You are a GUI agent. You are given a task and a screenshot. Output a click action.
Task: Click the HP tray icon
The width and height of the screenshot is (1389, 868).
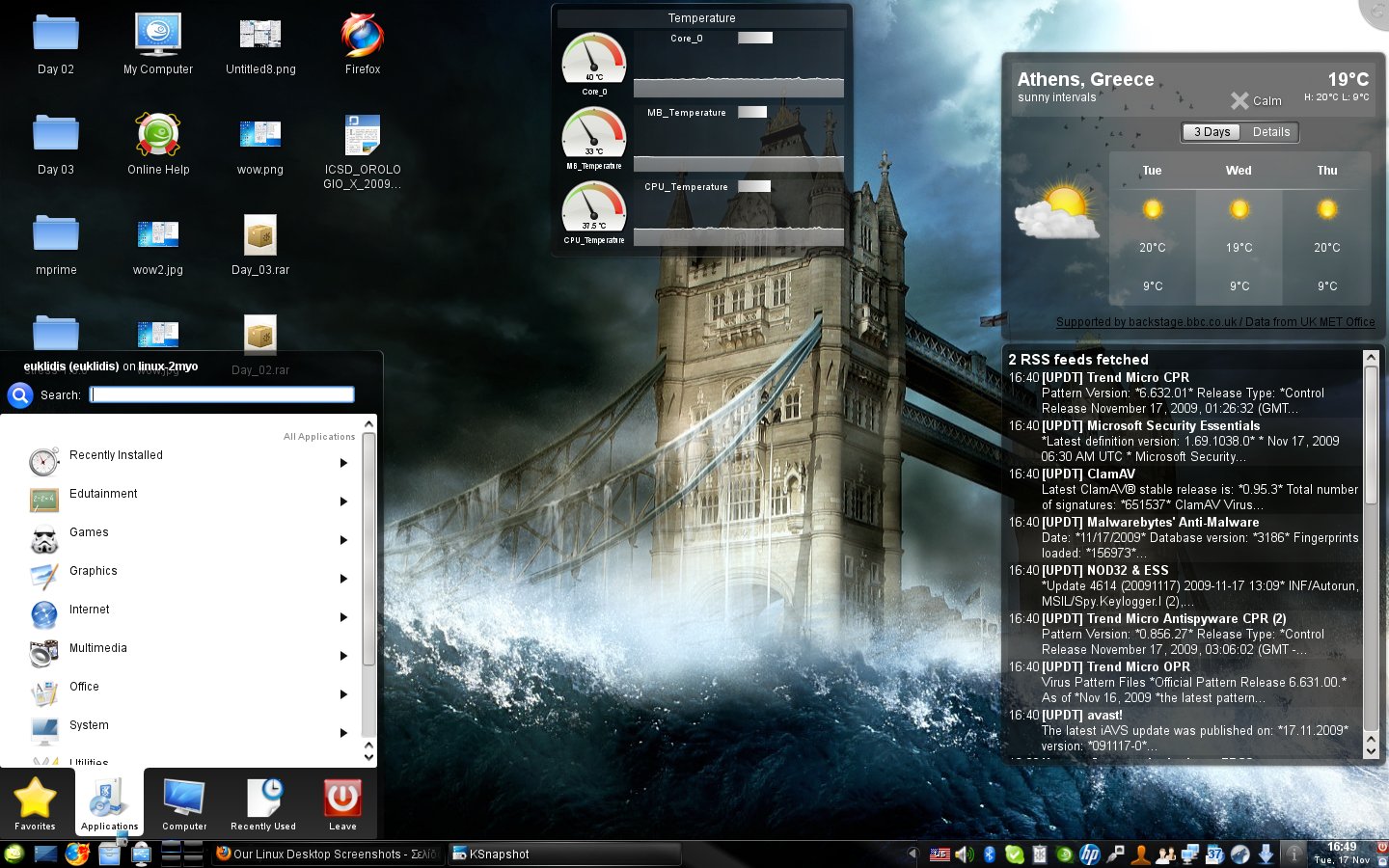pos(1090,854)
